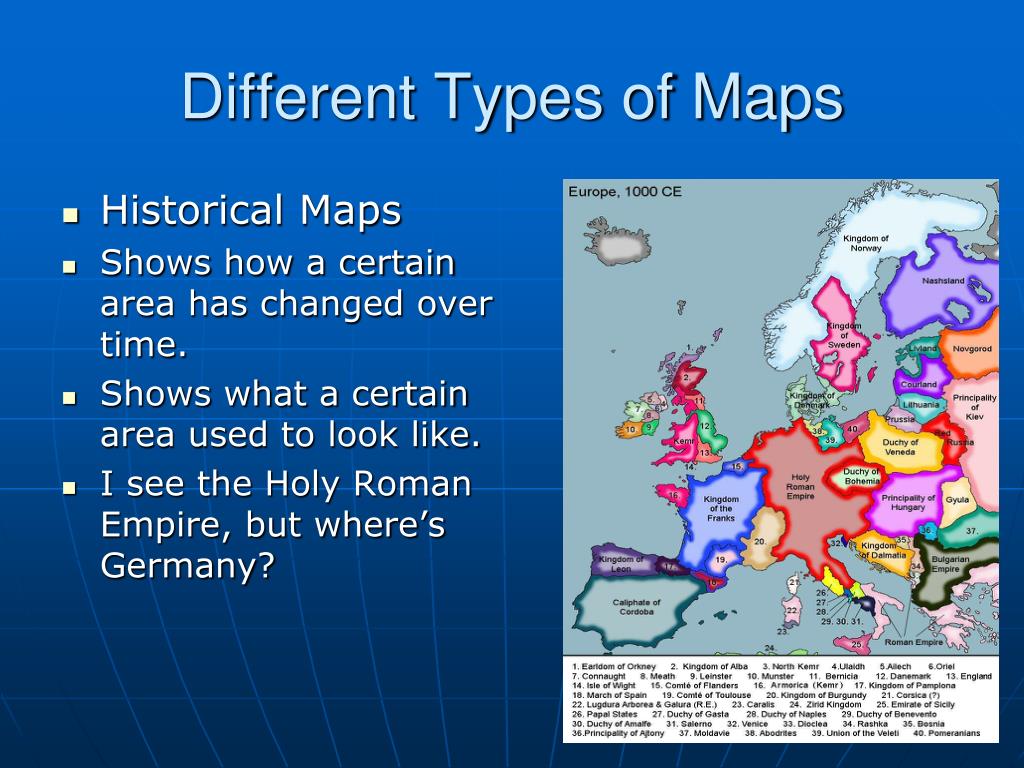Image resolution: width=1024 pixels, height=768 pixels.
Task: Click legend entry "17. Kingdom of Pamplona"
Action: pos(904,685)
